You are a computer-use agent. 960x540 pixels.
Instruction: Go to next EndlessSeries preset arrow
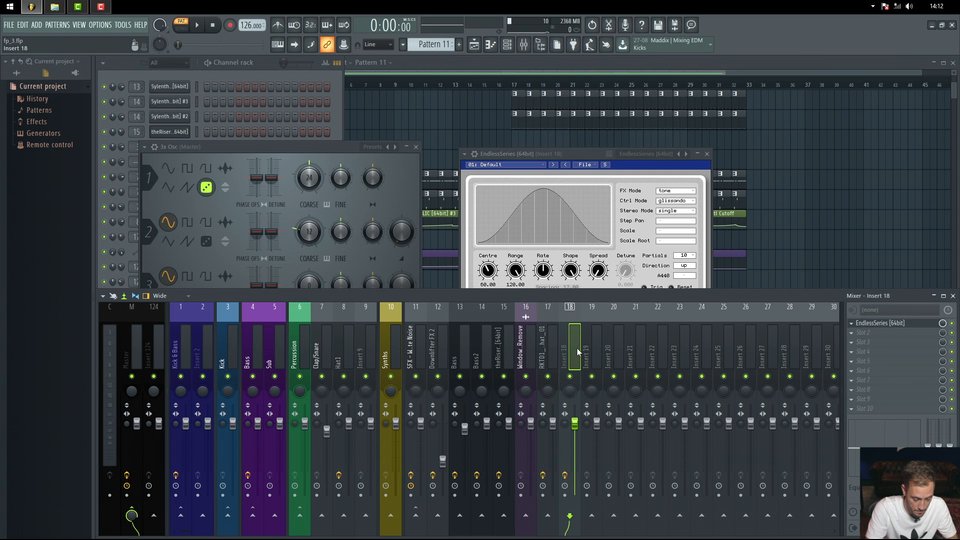click(553, 165)
